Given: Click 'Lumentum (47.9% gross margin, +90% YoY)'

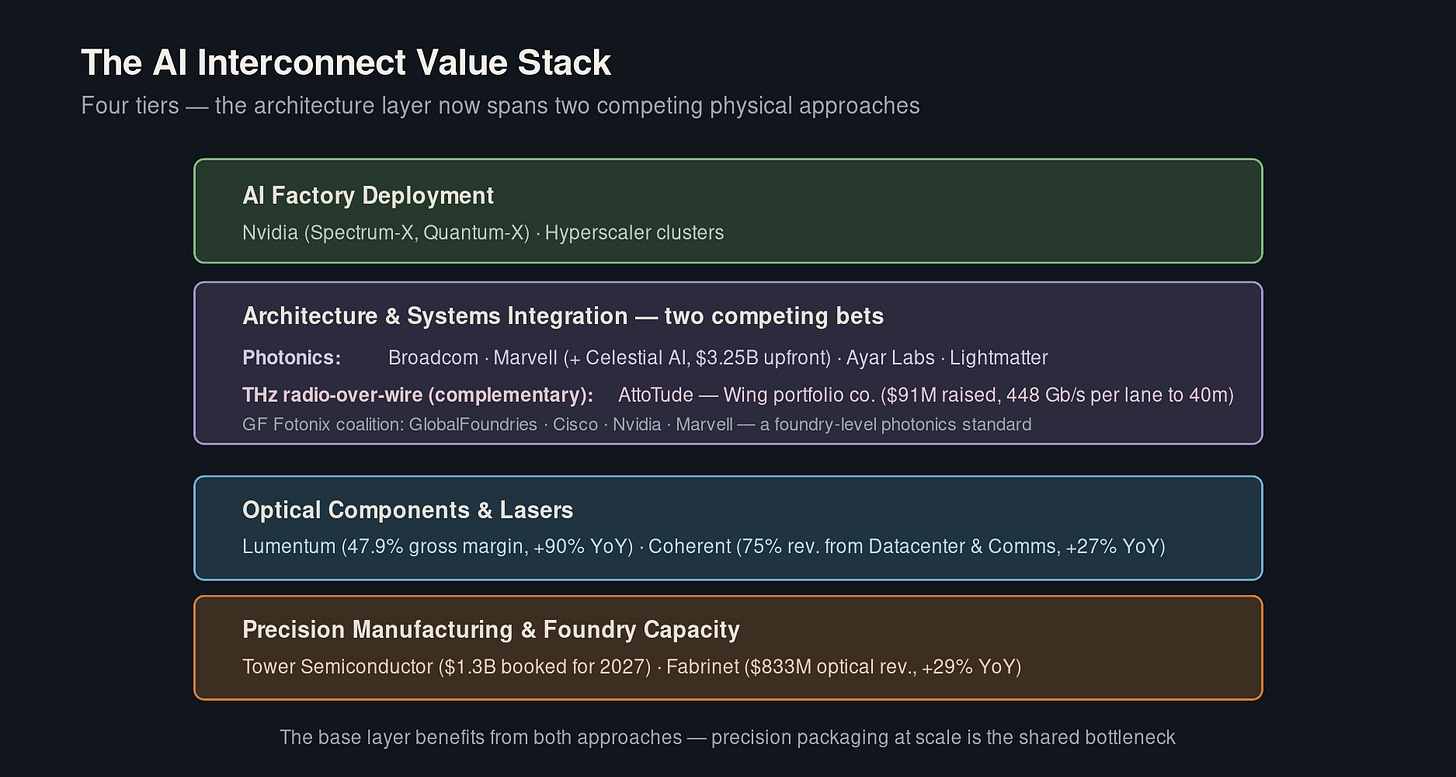Looking at the screenshot, I should point(438,547).
